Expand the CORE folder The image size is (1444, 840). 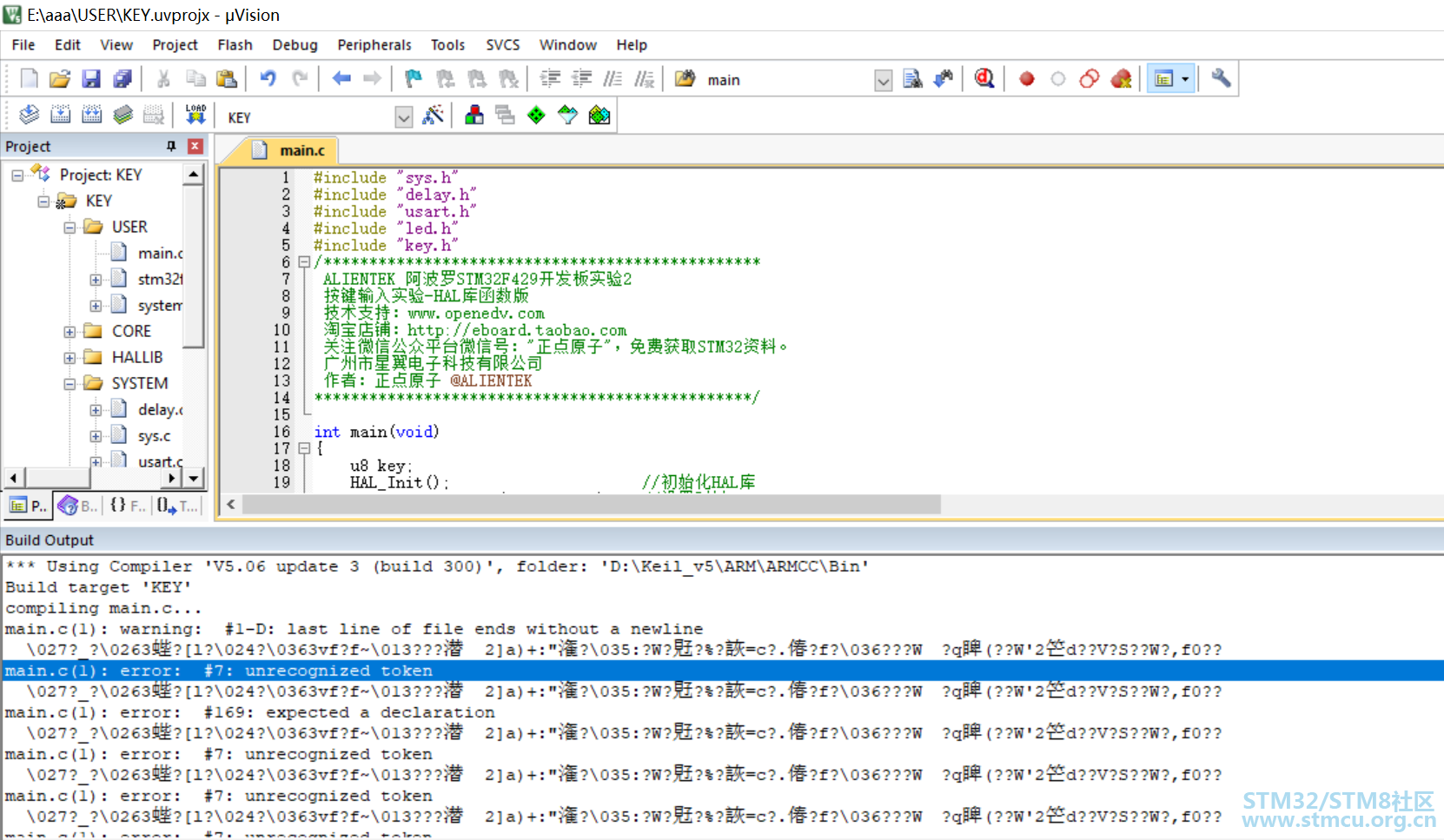70,332
